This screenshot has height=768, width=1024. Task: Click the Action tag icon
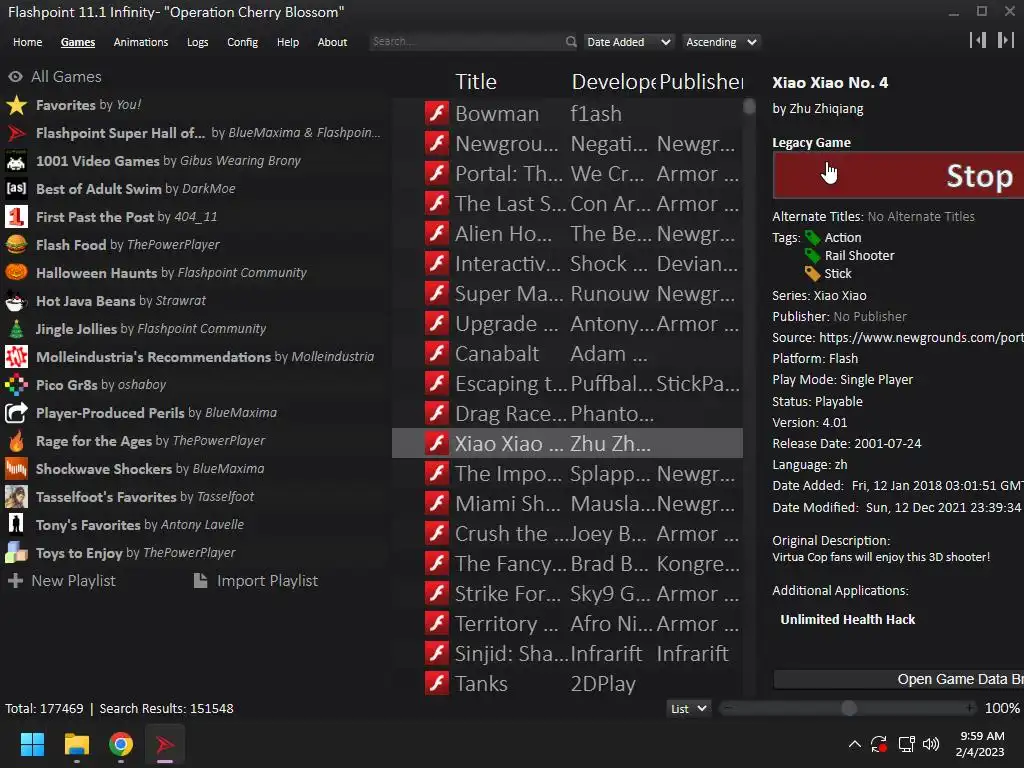[x=812, y=238]
